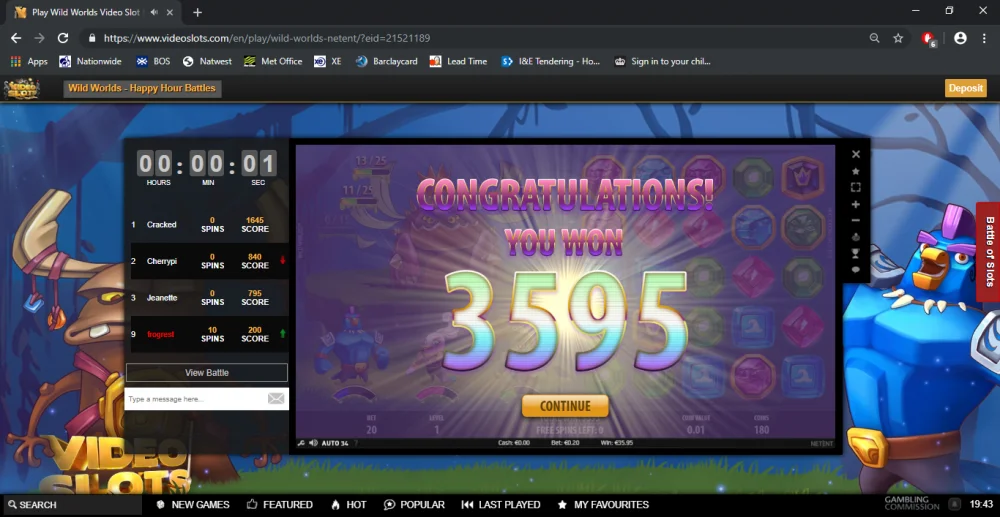The height and width of the screenshot is (517, 1000).
Task: Add game to favourites with the star icon
Action: [856, 171]
